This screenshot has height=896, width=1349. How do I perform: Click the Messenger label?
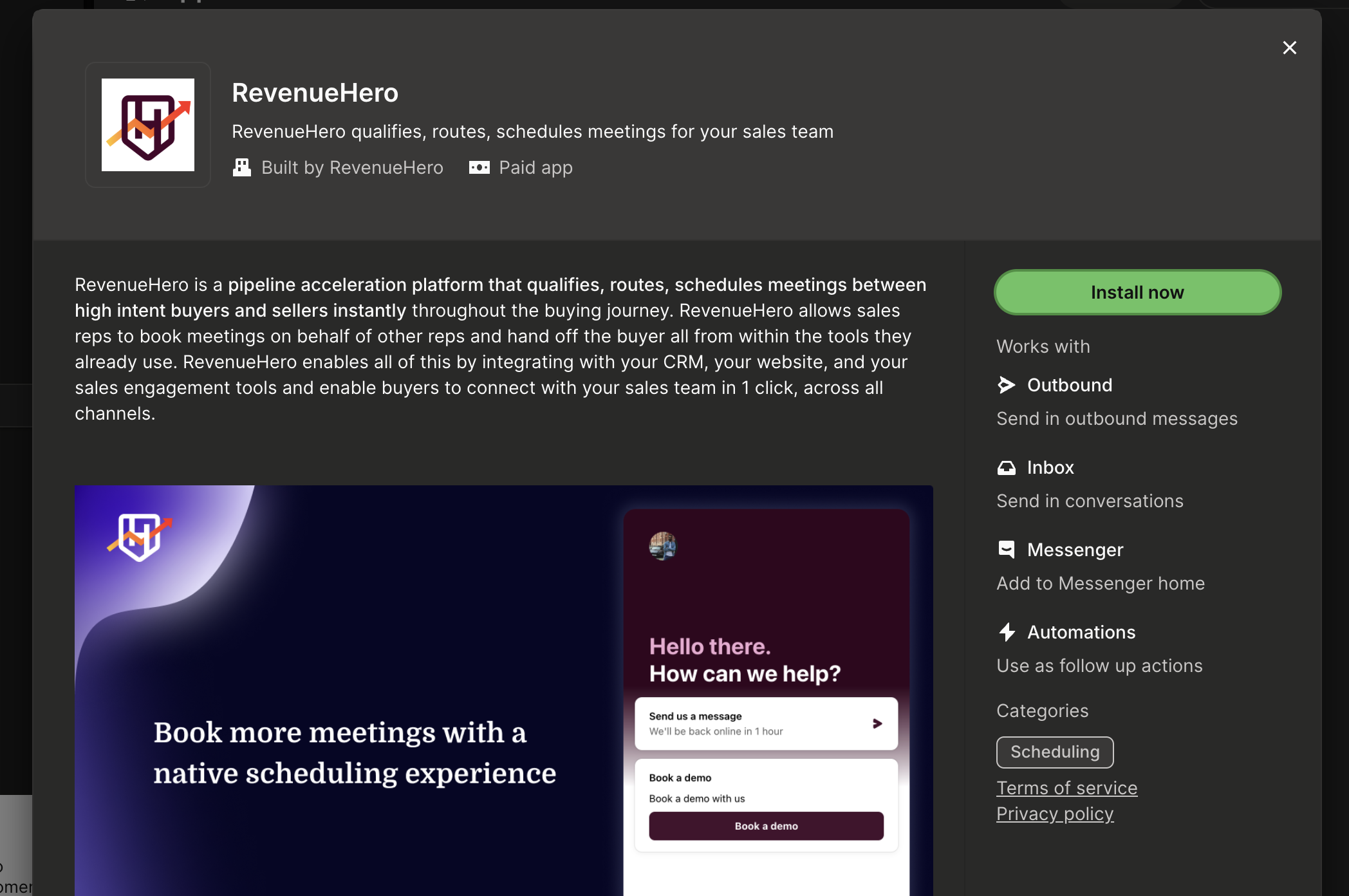click(1075, 550)
